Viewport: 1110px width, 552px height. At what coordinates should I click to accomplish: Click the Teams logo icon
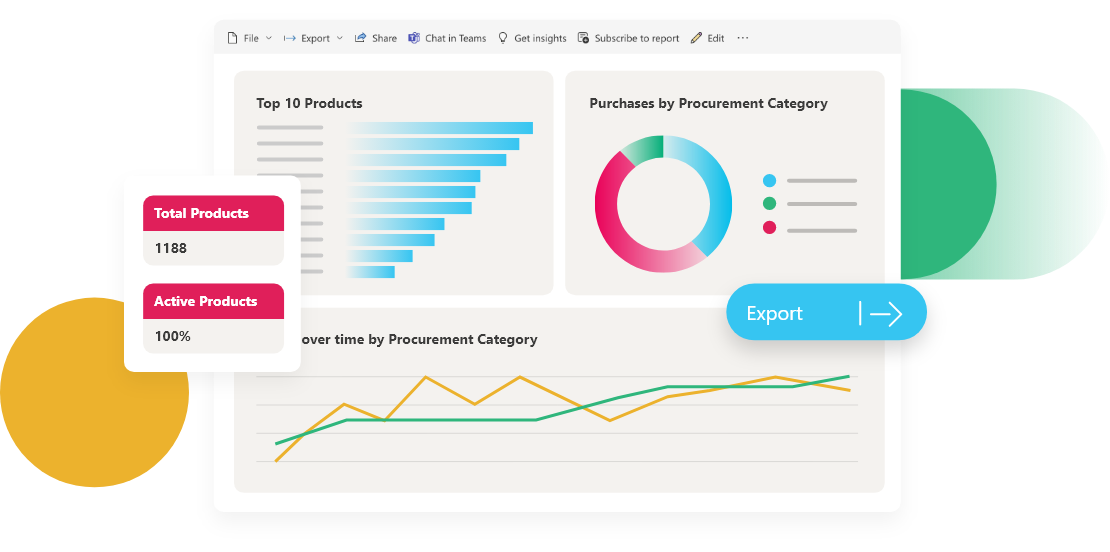(414, 38)
